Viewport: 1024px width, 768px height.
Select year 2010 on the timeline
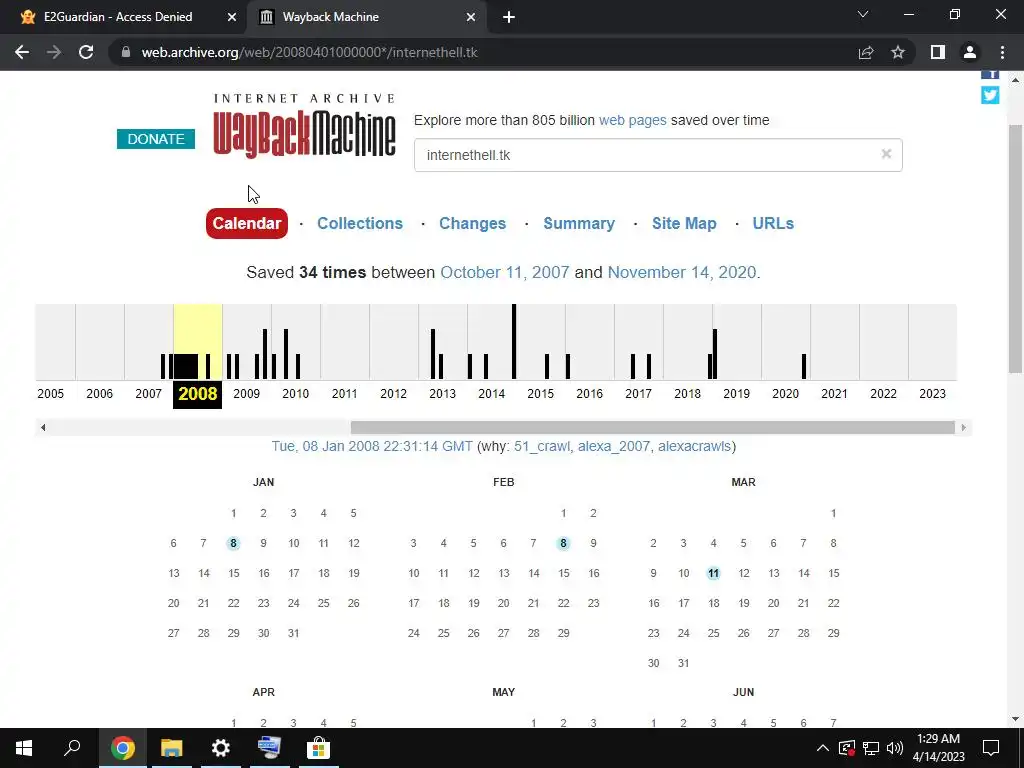coord(295,394)
